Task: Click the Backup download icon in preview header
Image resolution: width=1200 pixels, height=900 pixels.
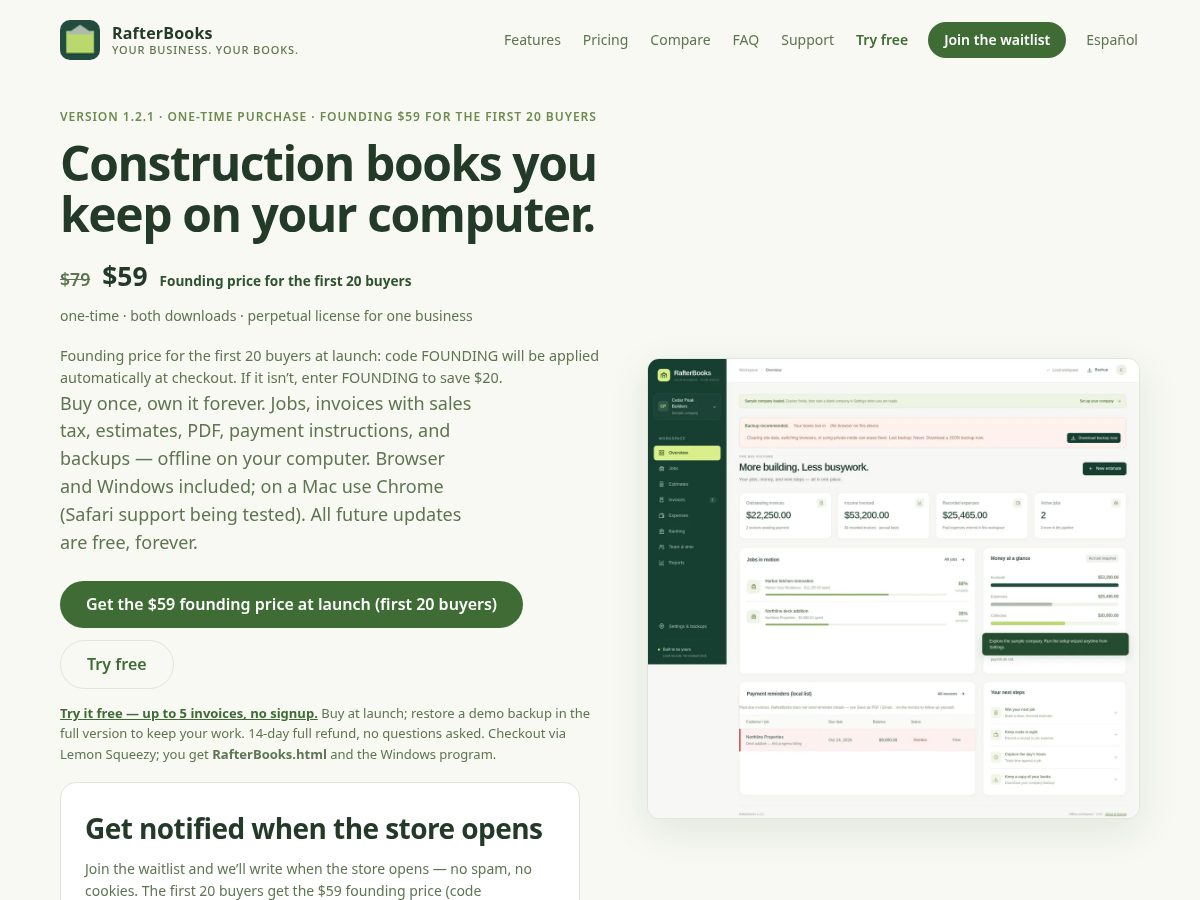Action: (x=1090, y=370)
